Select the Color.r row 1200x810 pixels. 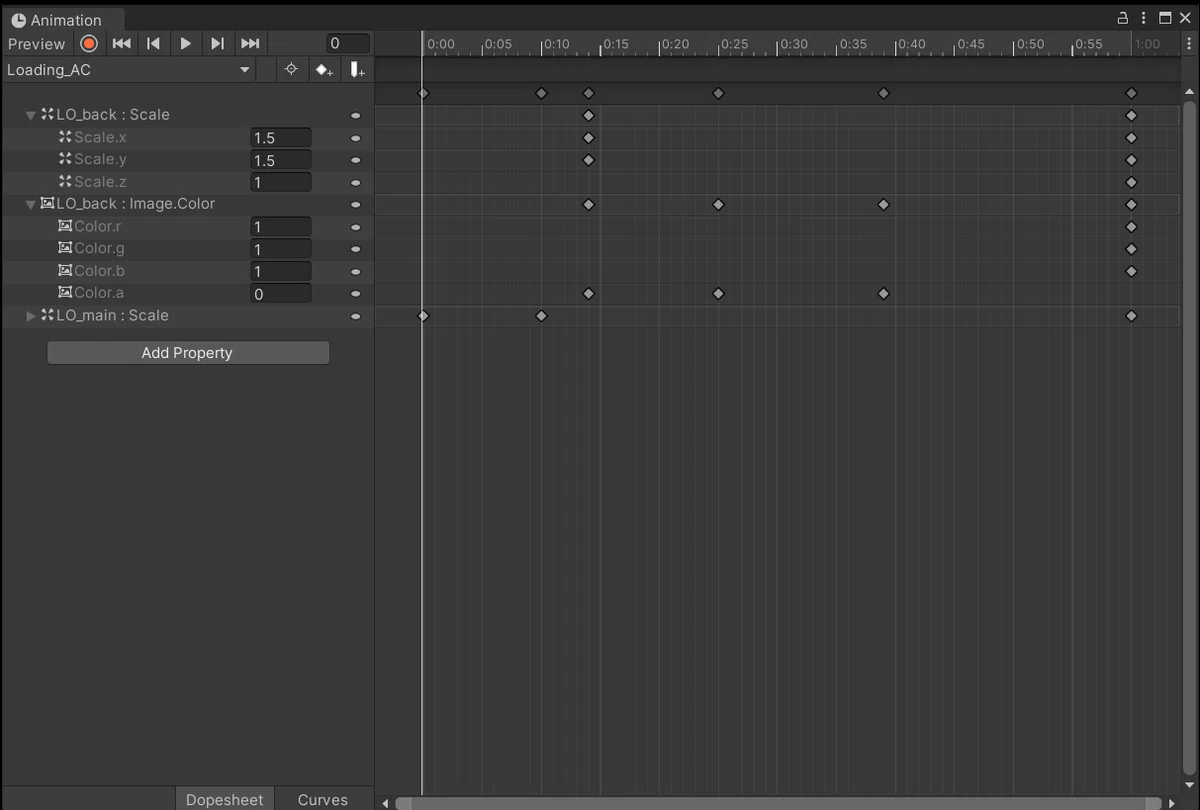pos(187,226)
